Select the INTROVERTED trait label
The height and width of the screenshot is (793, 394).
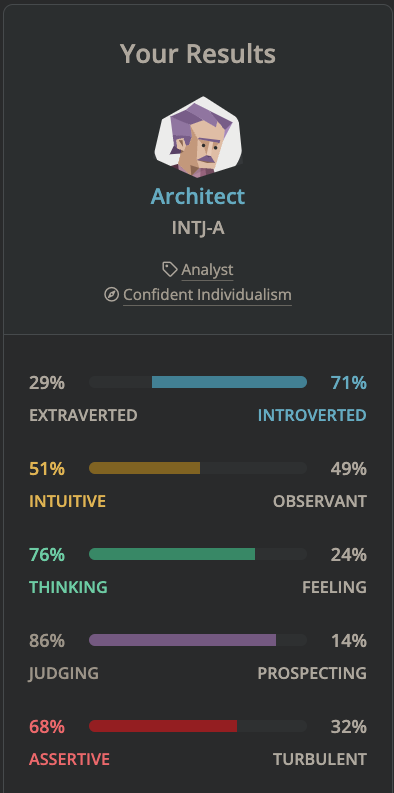312,415
